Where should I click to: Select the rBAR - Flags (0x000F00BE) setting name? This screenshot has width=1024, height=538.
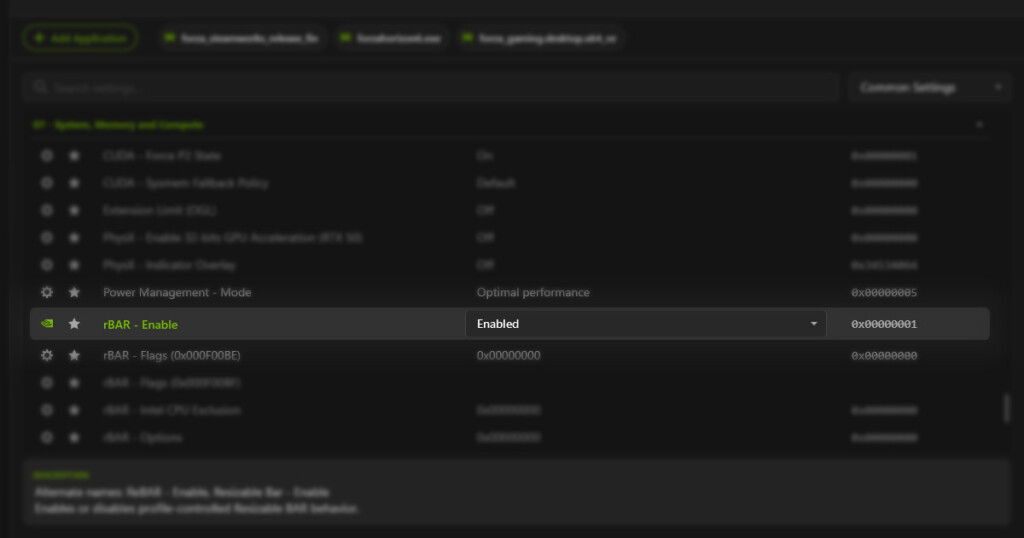pos(172,355)
